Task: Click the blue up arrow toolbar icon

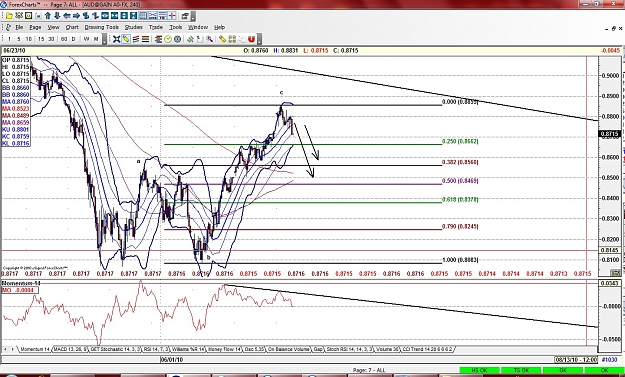Action: (x=48, y=16)
